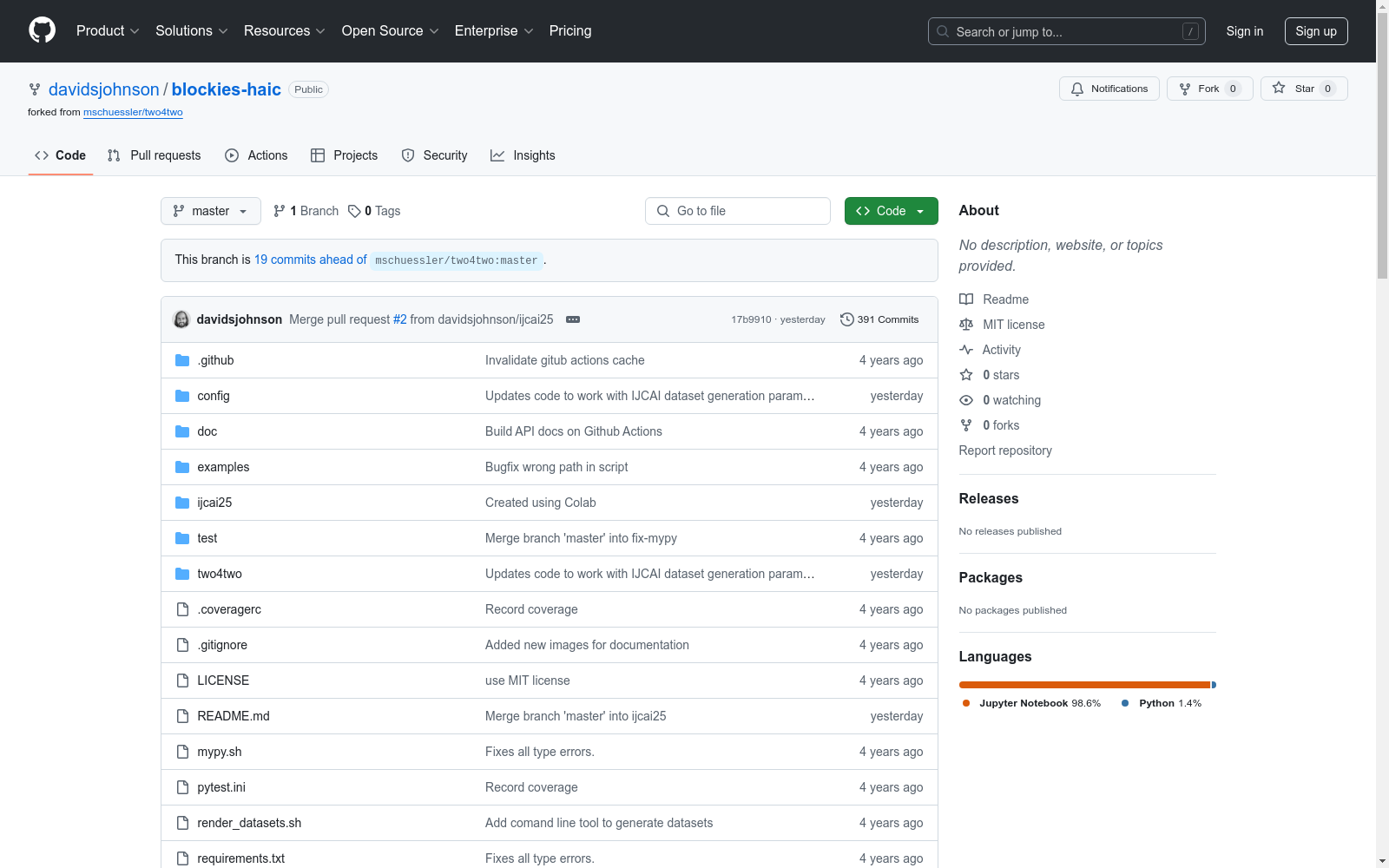The image size is (1389, 868).
Task: Open the Resources menu
Action: click(x=285, y=31)
